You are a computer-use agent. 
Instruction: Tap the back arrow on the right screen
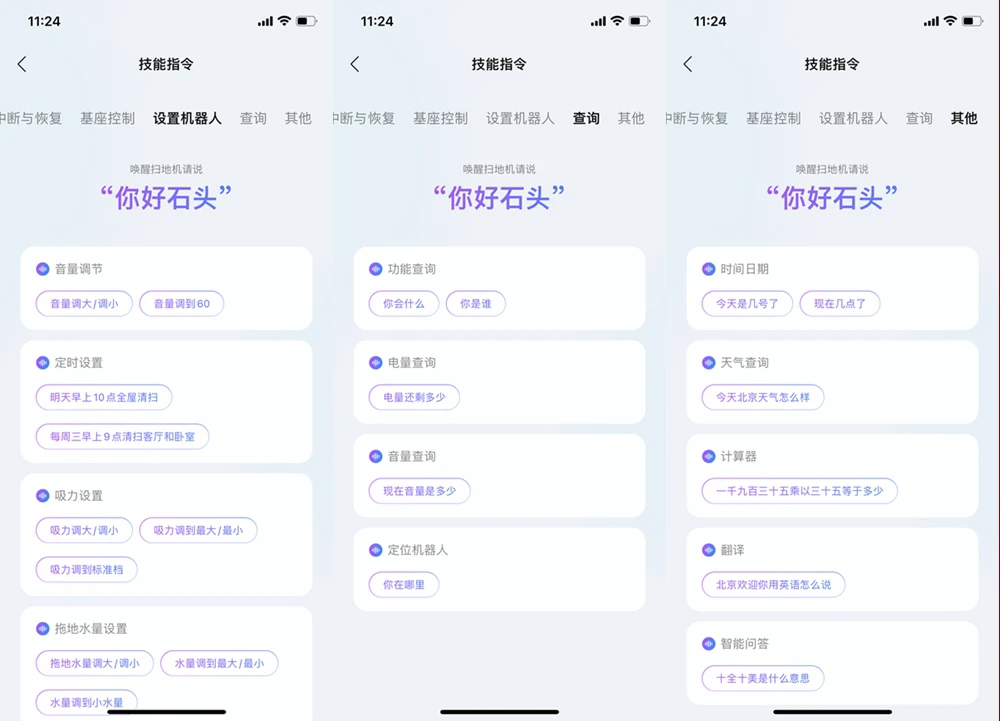coord(688,64)
